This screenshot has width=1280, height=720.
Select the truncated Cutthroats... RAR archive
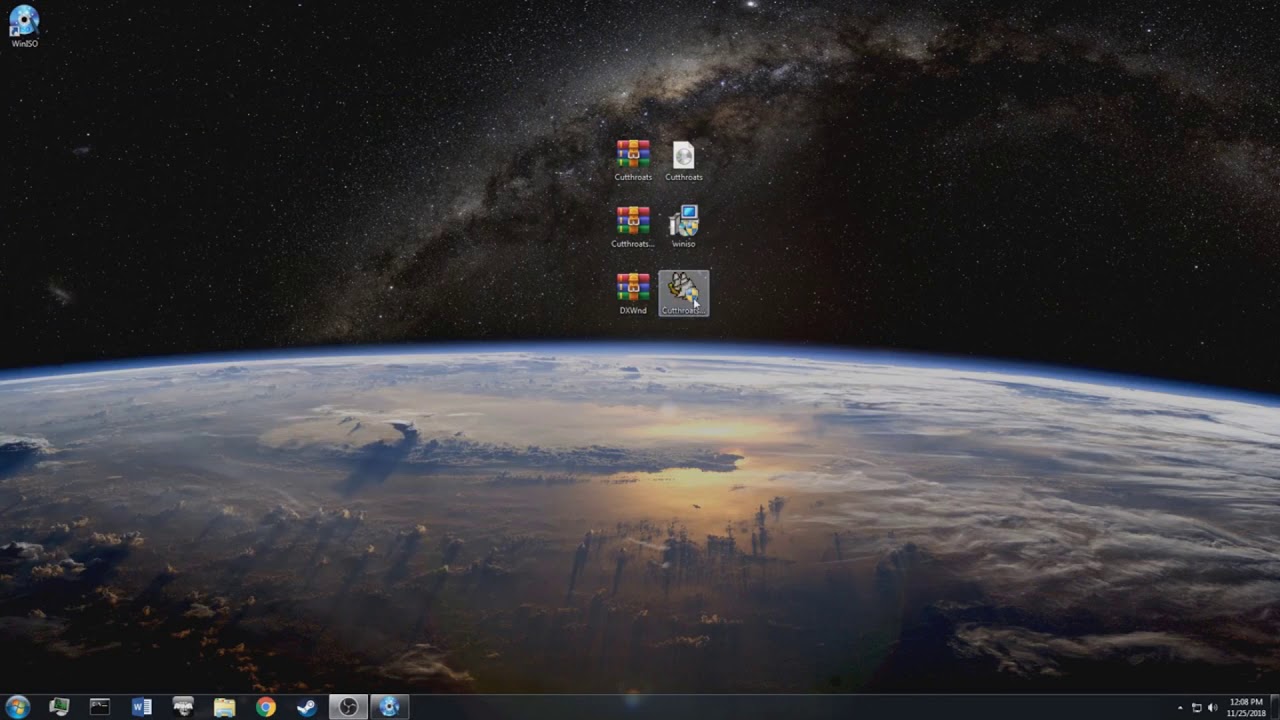pos(633,227)
